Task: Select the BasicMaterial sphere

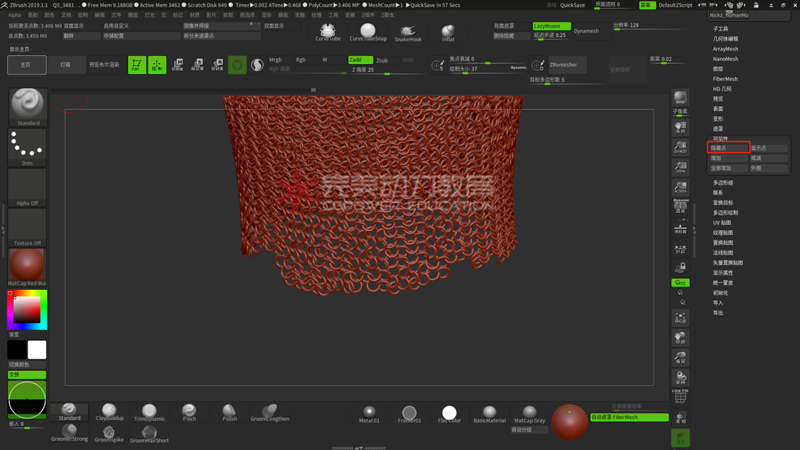Action: click(x=489, y=413)
